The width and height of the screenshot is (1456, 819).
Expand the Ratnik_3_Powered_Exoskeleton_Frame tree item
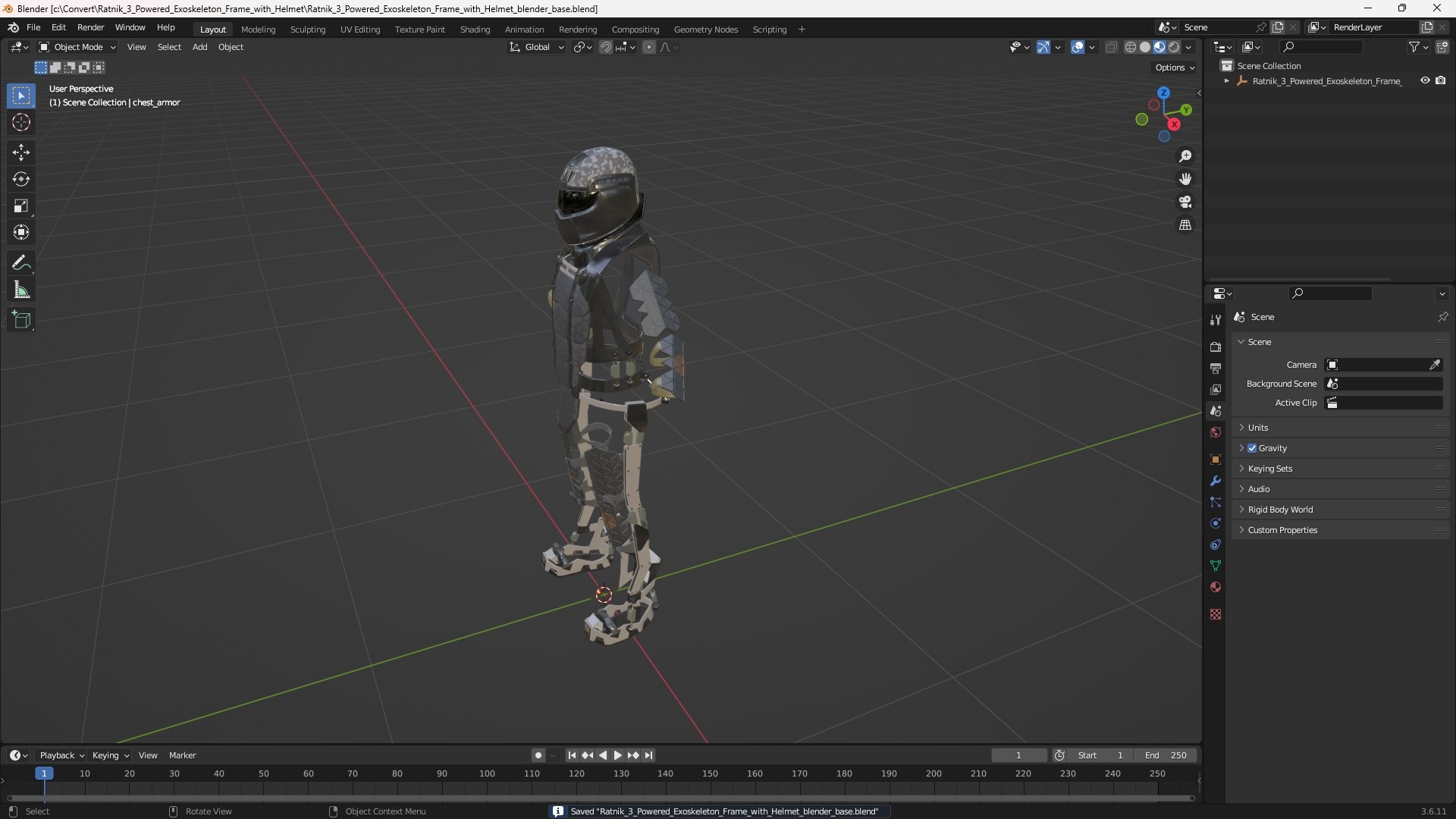point(1226,80)
